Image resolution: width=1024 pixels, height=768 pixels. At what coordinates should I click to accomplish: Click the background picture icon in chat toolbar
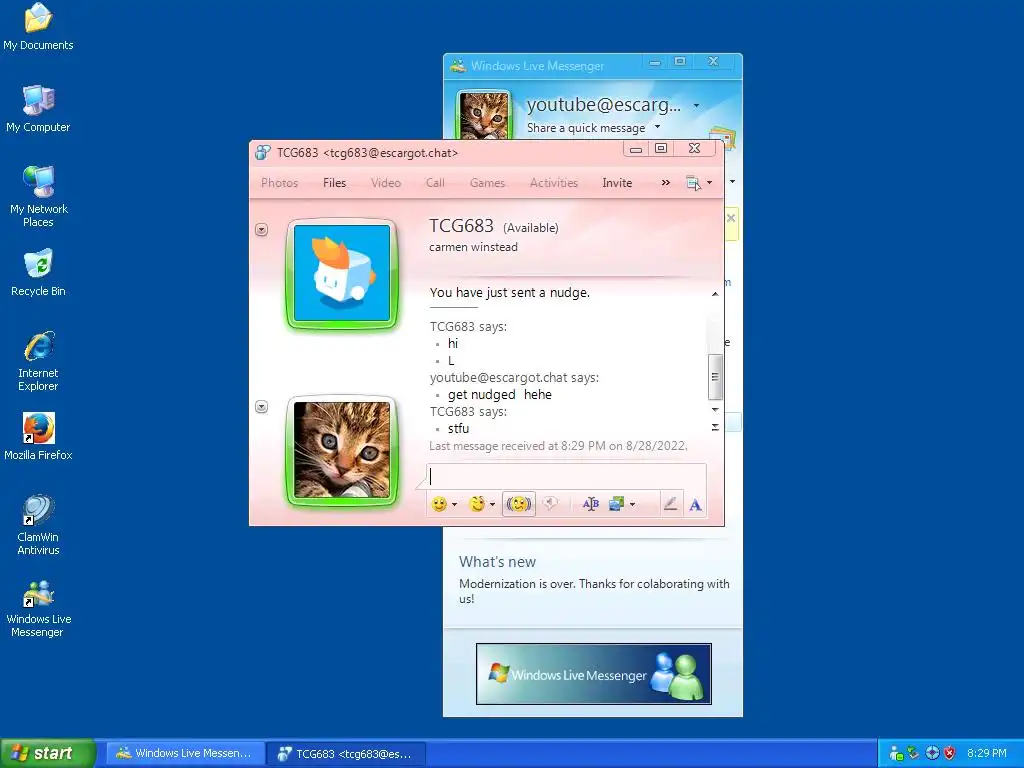pyautogui.click(x=616, y=504)
